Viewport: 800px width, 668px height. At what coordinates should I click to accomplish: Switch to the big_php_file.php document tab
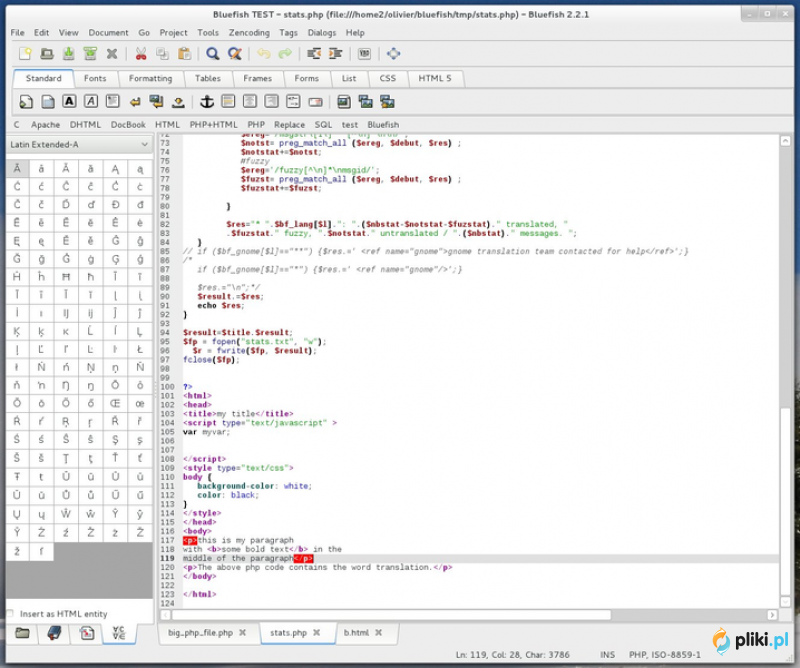point(201,633)
